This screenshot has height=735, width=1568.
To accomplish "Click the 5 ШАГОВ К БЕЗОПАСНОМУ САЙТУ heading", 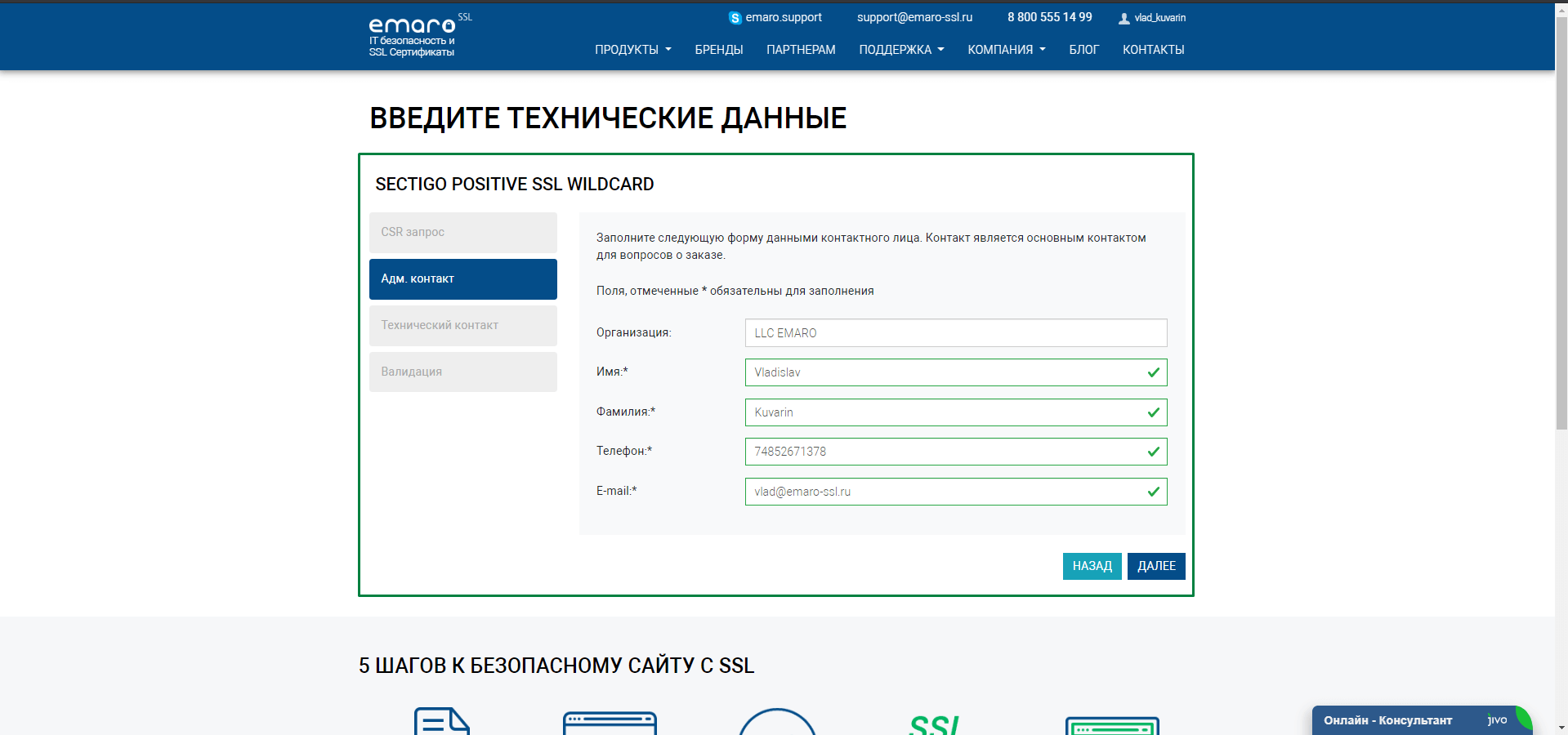I will click(556, 666).
